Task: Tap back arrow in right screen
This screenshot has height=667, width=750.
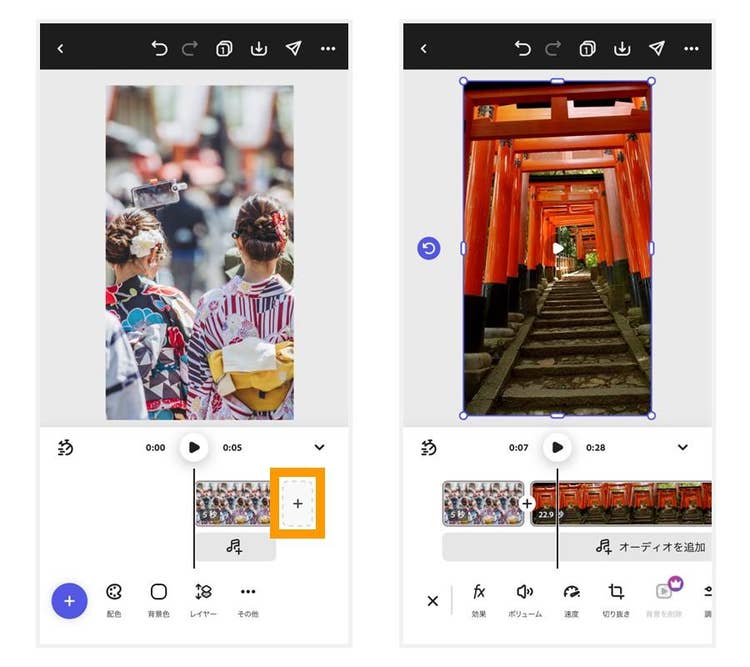Action: point(423,48)
